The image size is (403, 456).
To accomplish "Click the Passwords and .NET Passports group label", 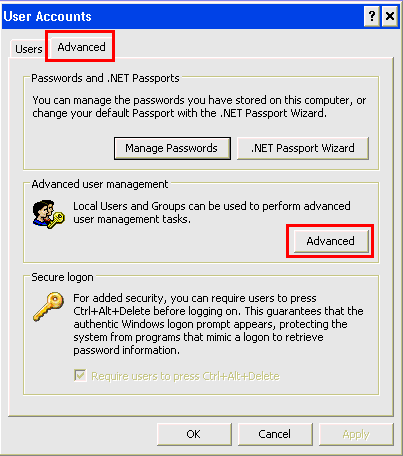I will click(105, 78).
